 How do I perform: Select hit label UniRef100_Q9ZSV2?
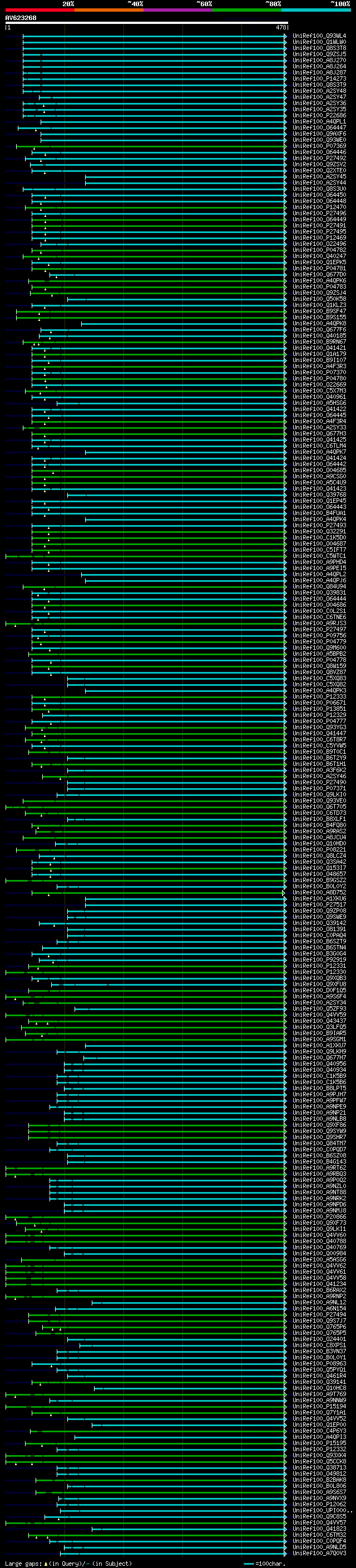tap(319, 164)
